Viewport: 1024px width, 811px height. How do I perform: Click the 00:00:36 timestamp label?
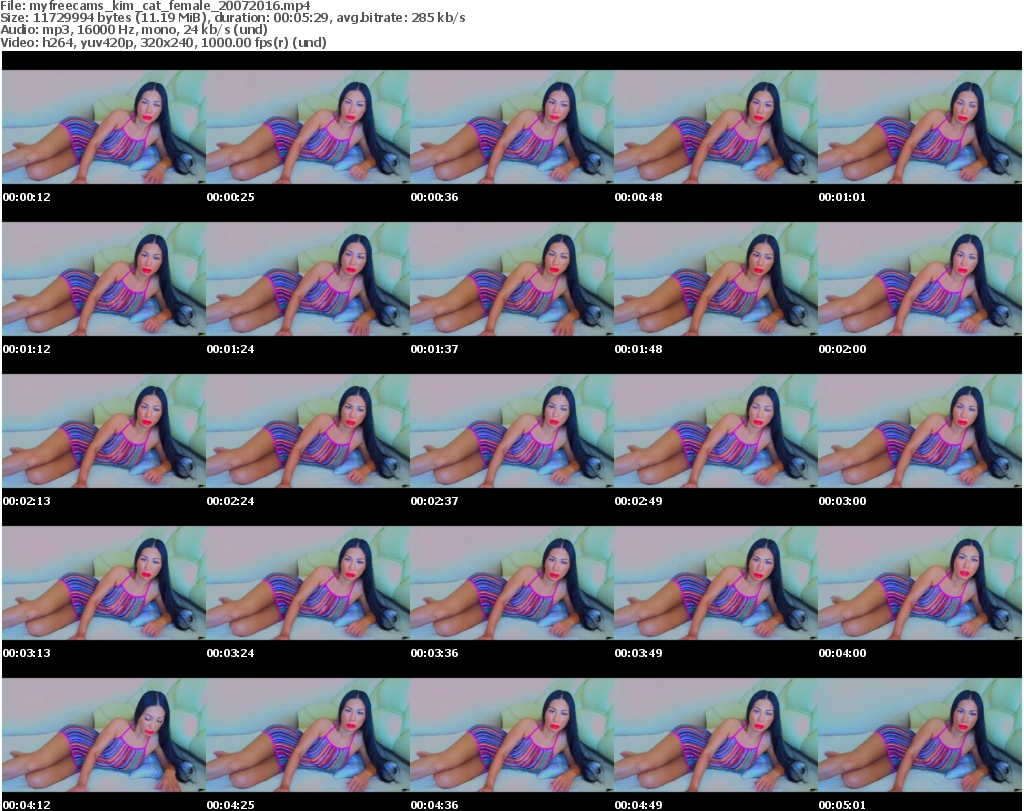point(434,197)
